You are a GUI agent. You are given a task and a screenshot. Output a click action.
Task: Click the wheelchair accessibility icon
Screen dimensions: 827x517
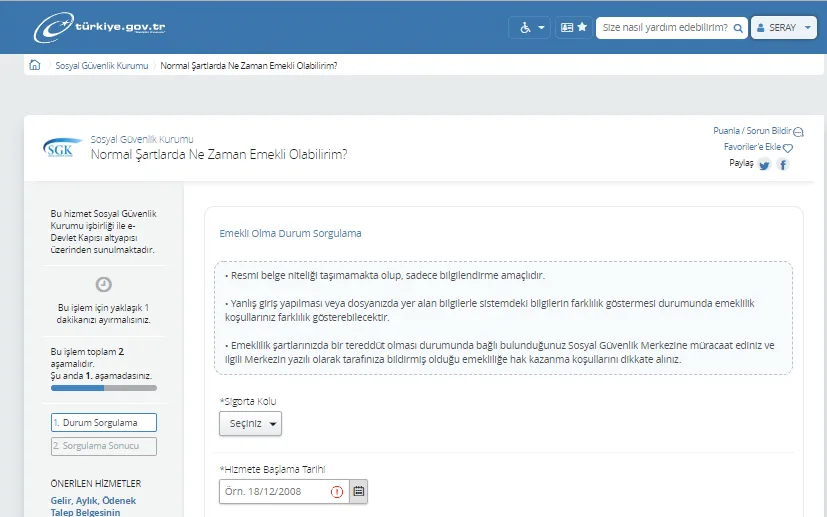click(525, 27)
